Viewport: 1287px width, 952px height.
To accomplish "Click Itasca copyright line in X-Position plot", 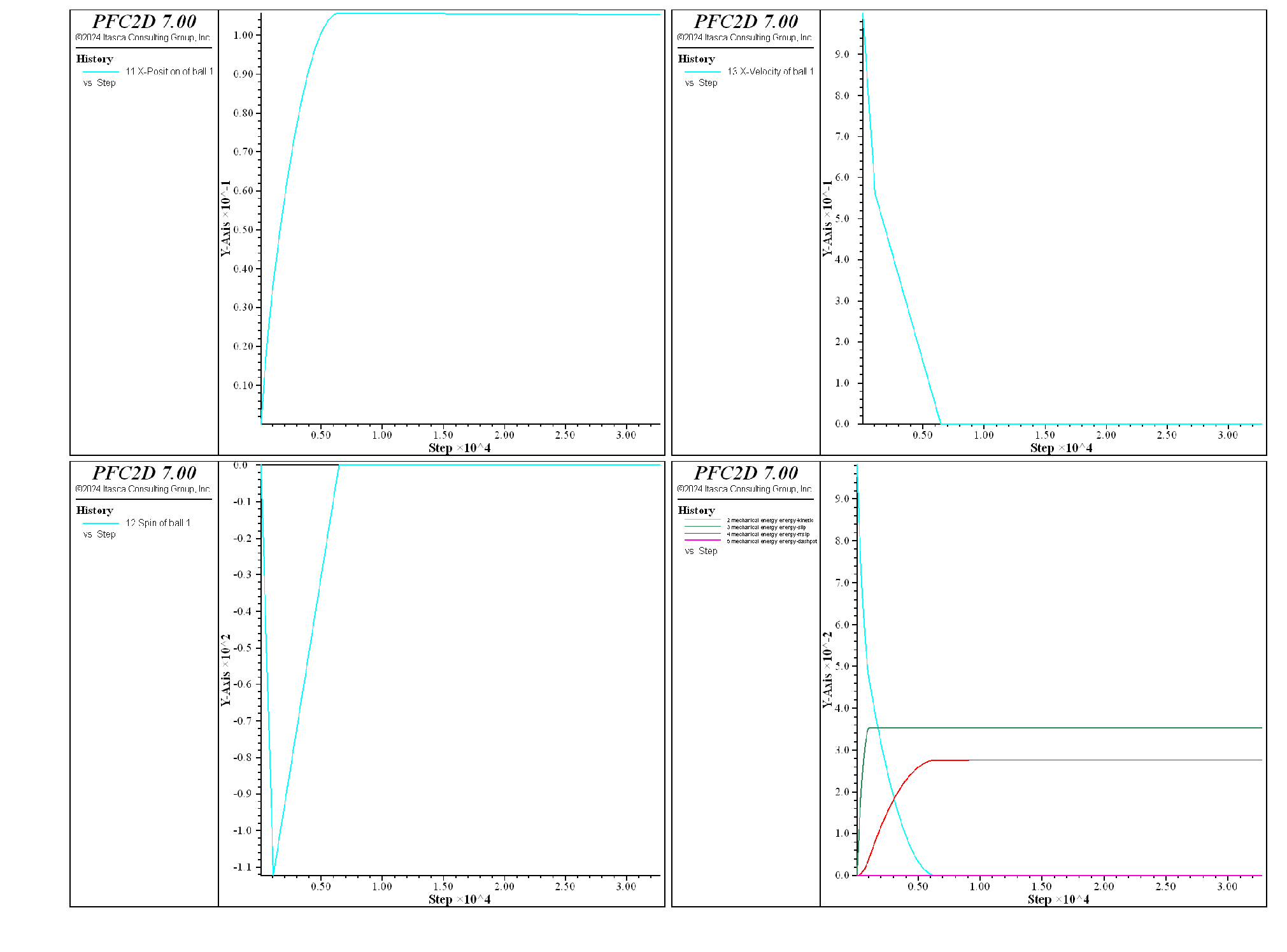I will pyautogui.click(x=143, y=38).
